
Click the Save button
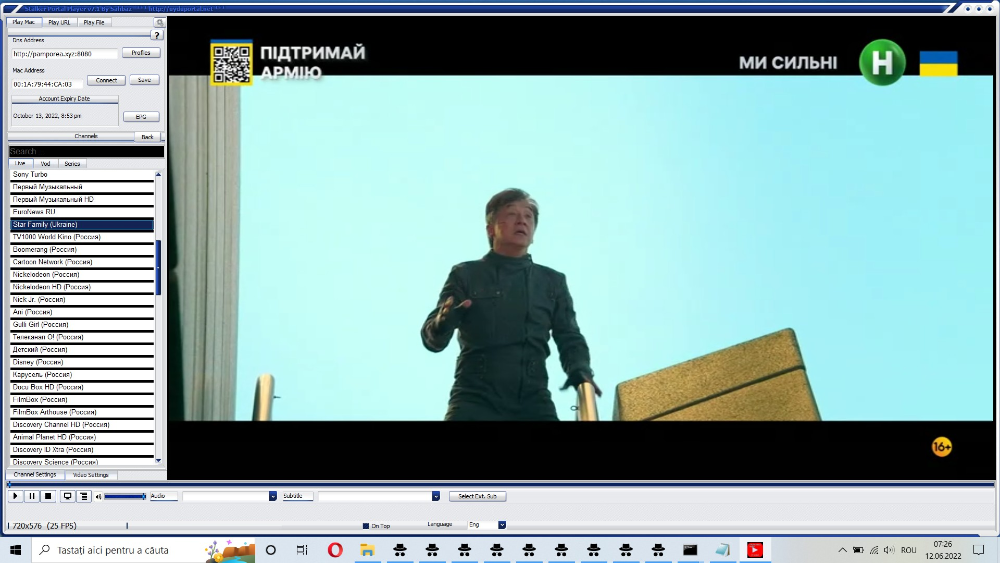pos(144,80)
